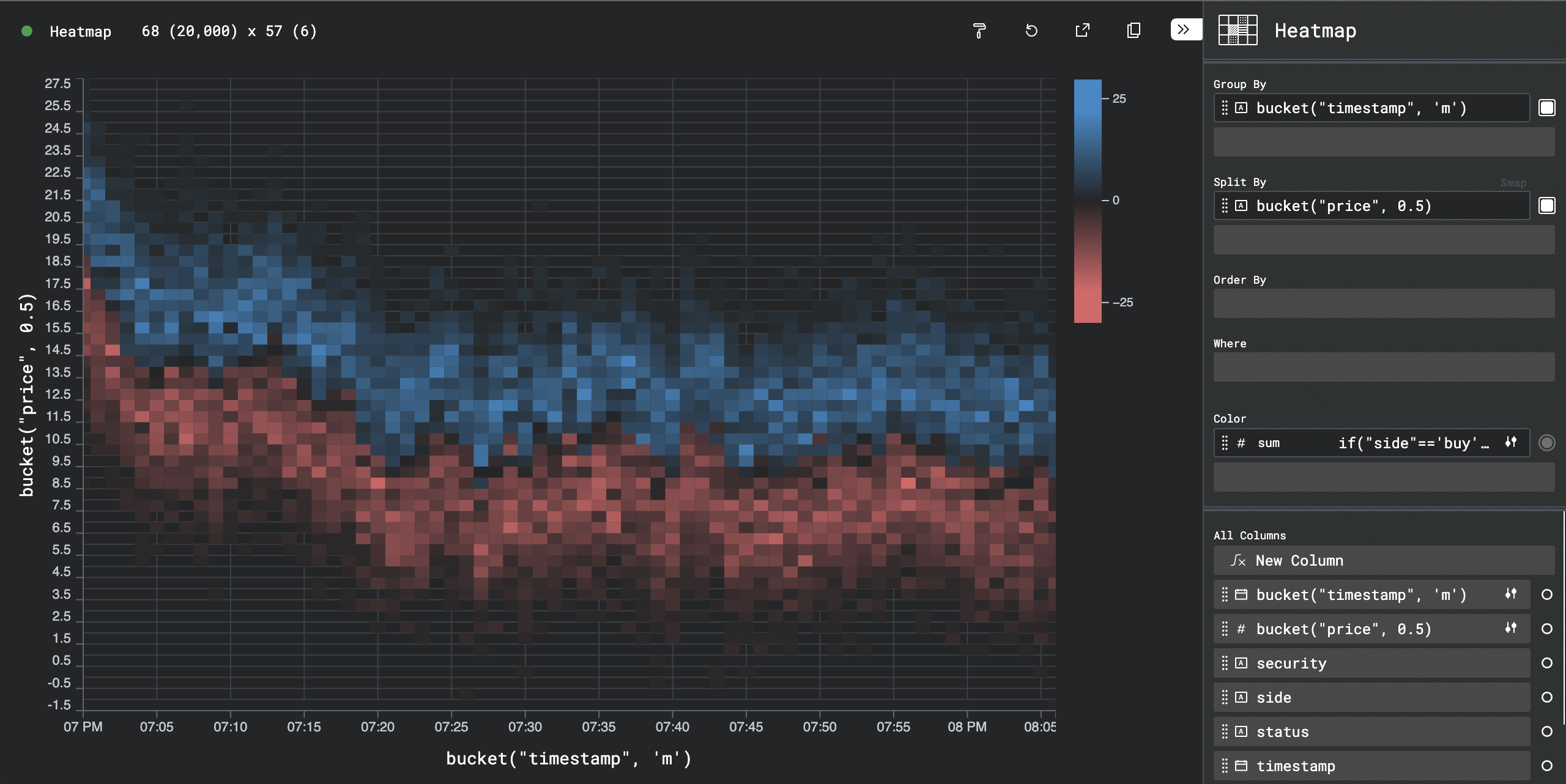This screenshot has height=784, width=1566.
Task: Open sliders settings on the Color sum column
Action: [x=1511, y=442]
